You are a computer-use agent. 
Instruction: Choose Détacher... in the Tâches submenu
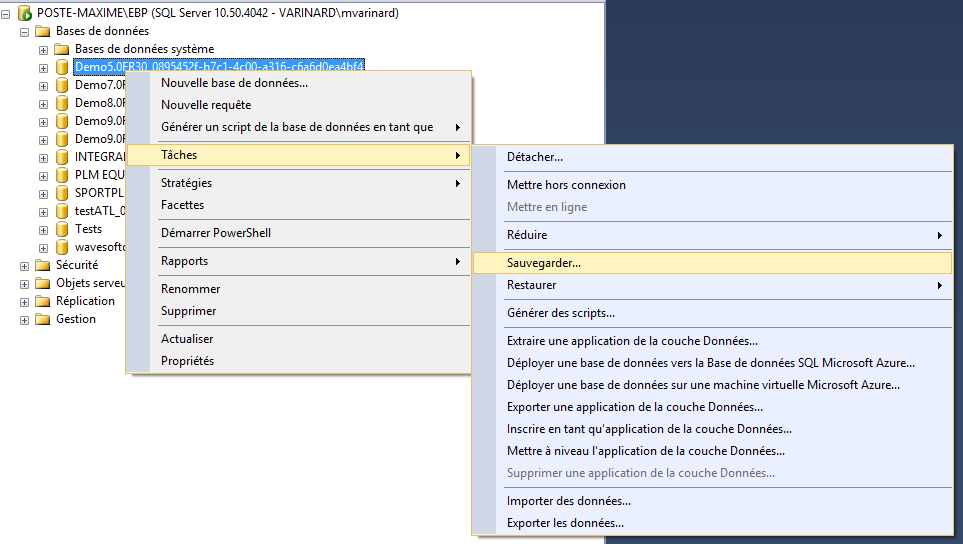[712, 157]
